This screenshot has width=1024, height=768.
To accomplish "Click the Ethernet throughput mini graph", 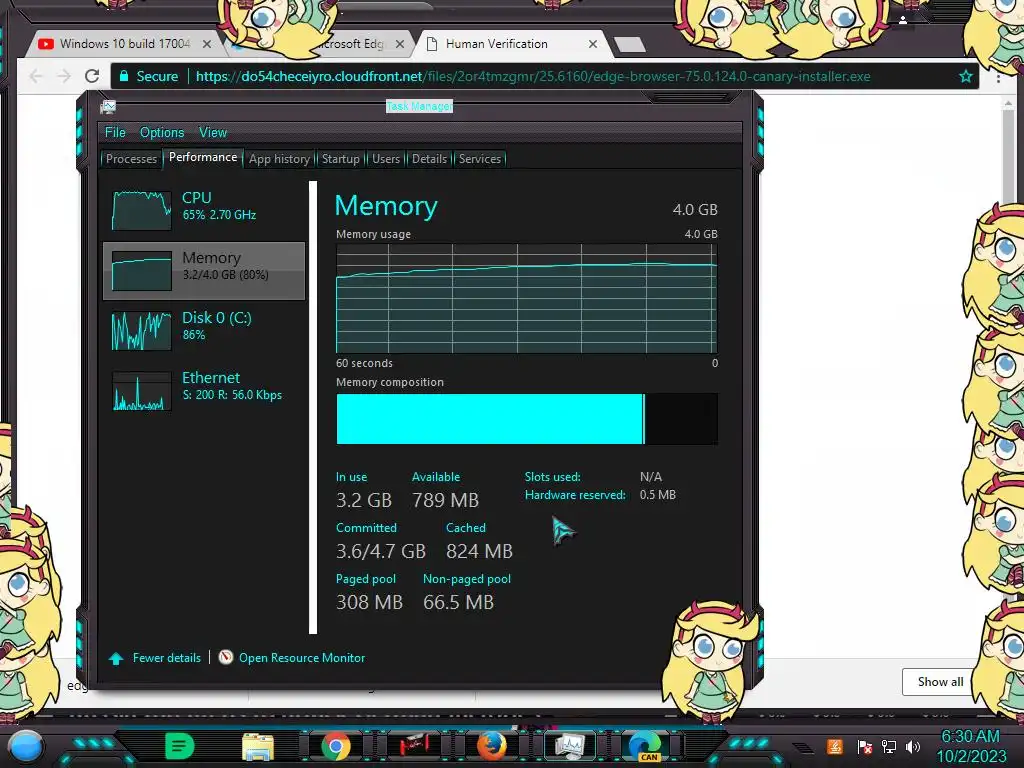I will click(142, 391).
